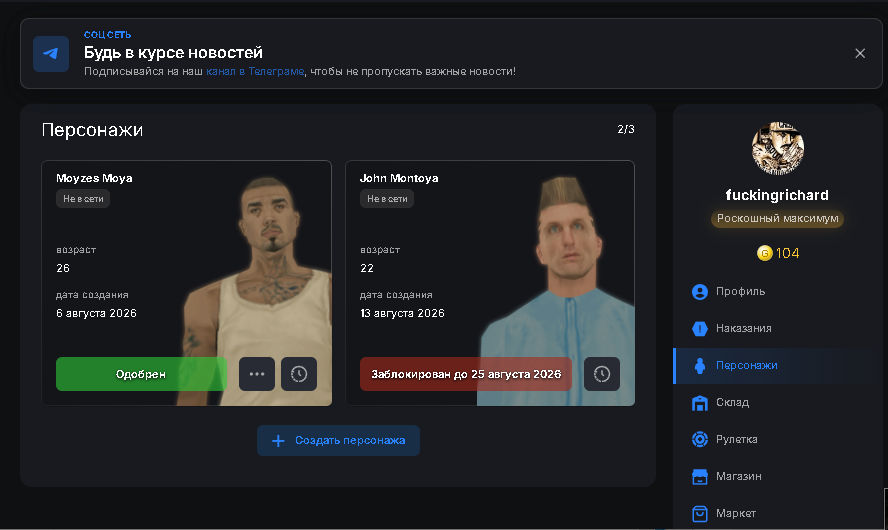View Moyzes Moya history clock icon

[299, 374]
